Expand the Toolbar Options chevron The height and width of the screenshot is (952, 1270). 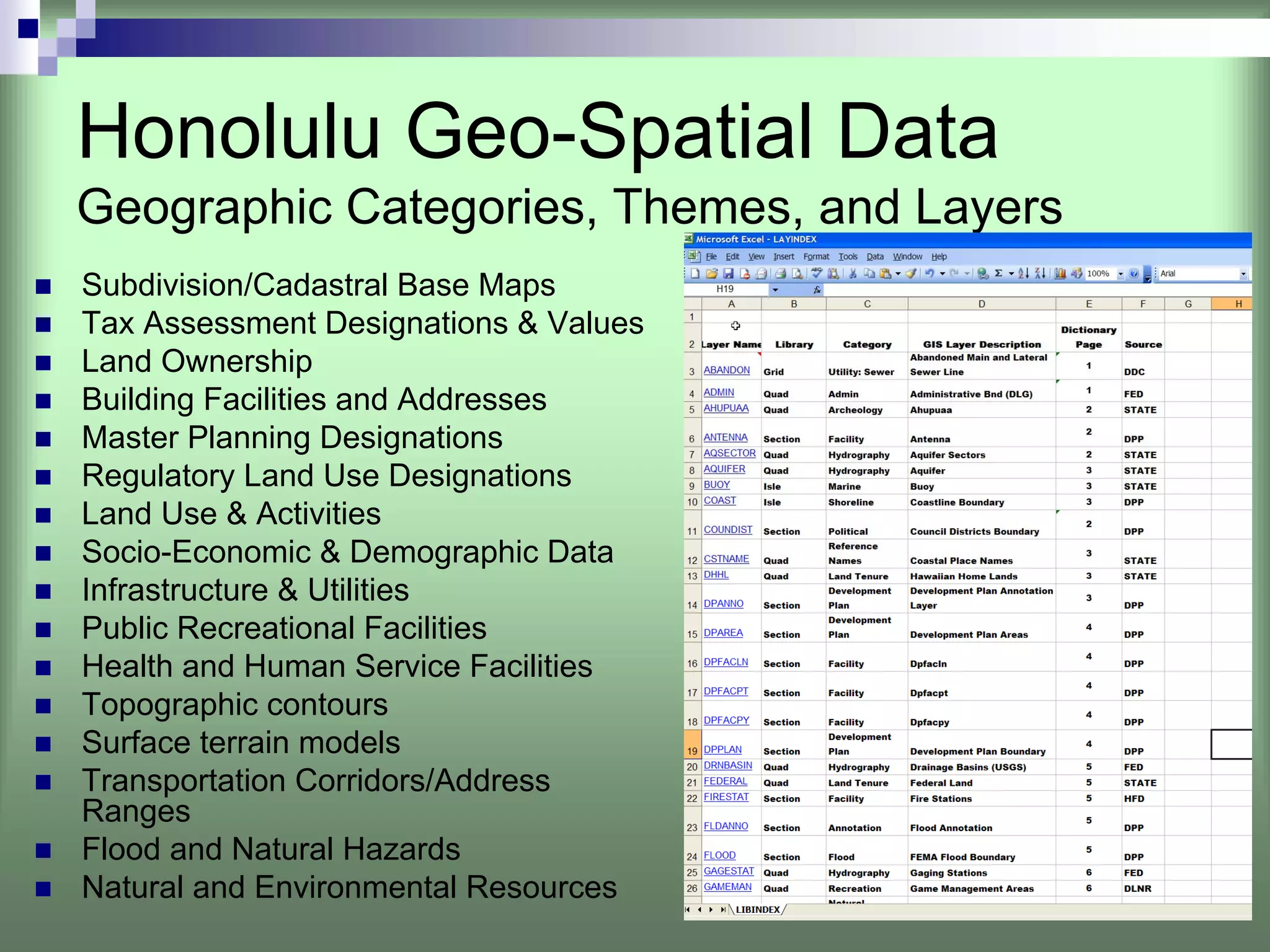(x=1147, y=275)
